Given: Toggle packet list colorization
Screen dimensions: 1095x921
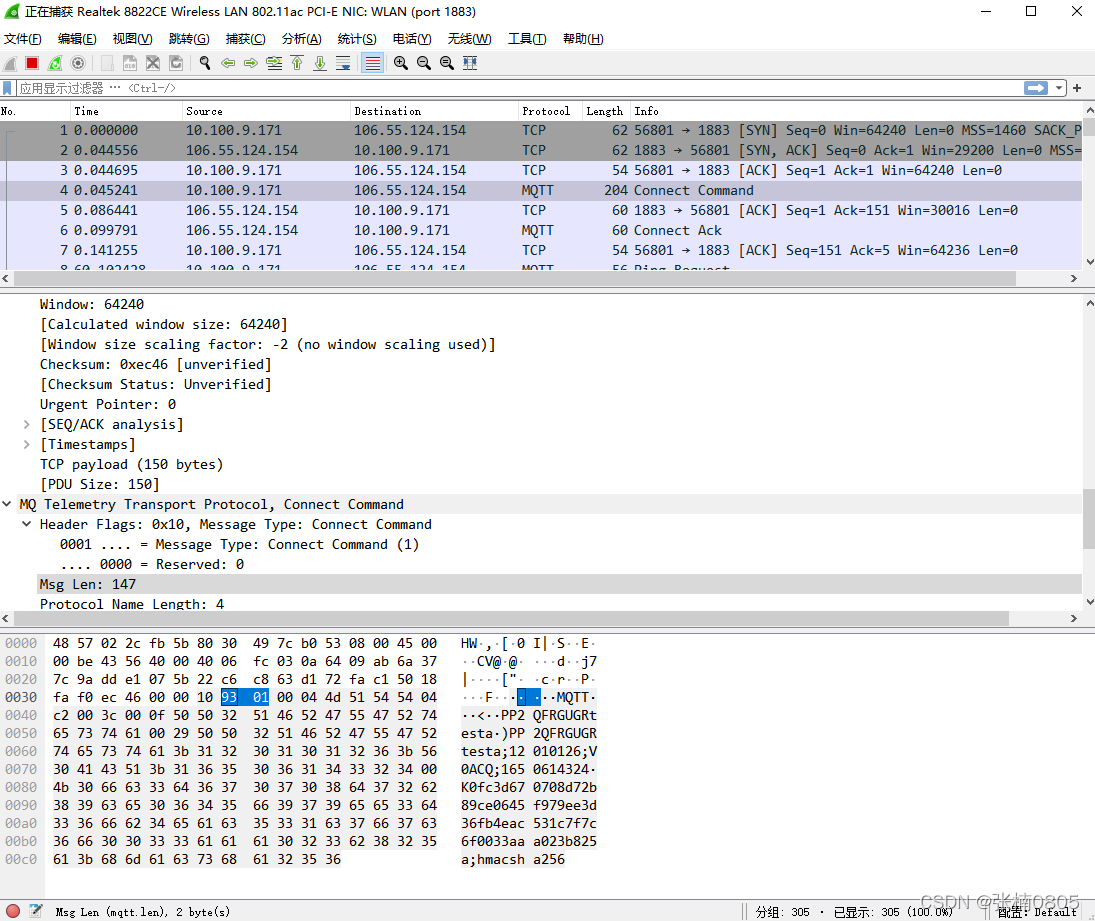Looking at the screenshot, I should tap(373, 63).
